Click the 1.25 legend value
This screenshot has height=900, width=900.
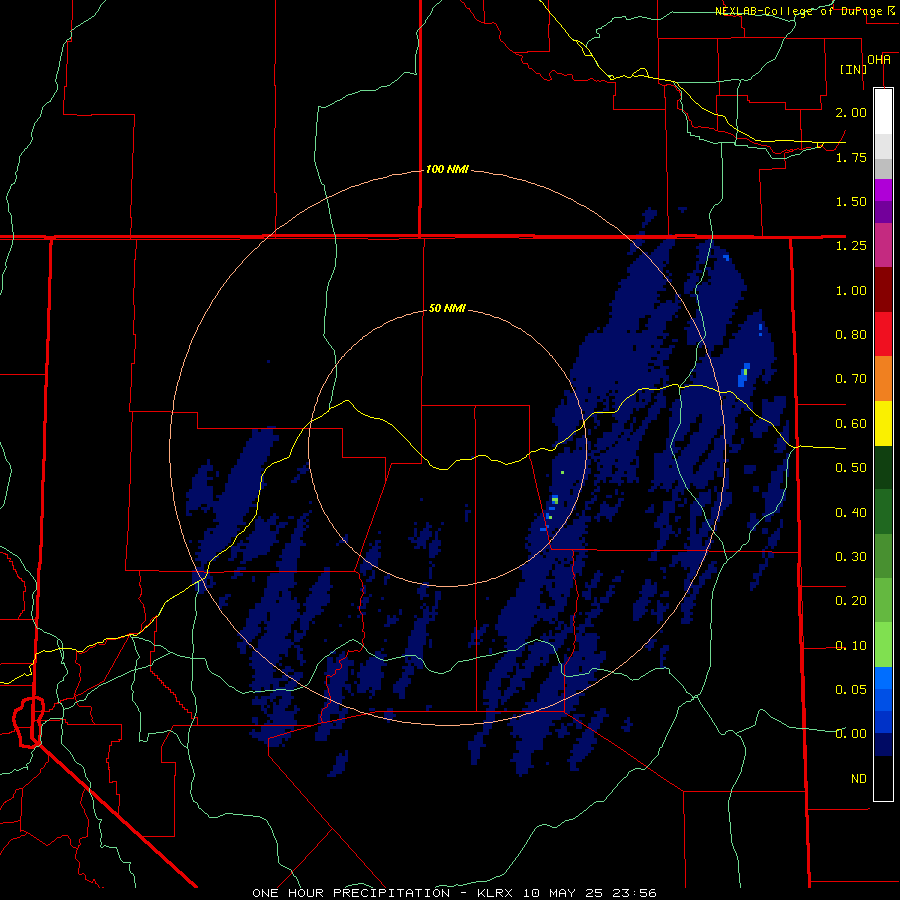[851, 246]
